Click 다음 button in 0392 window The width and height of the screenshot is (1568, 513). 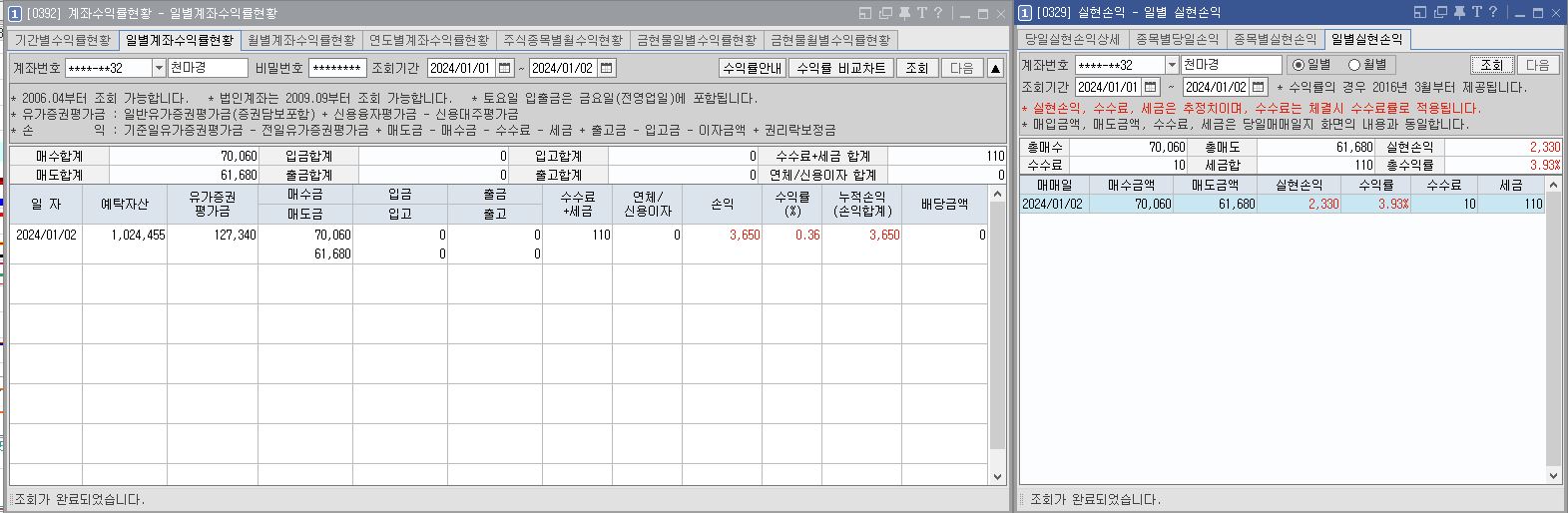coord(962,68)
